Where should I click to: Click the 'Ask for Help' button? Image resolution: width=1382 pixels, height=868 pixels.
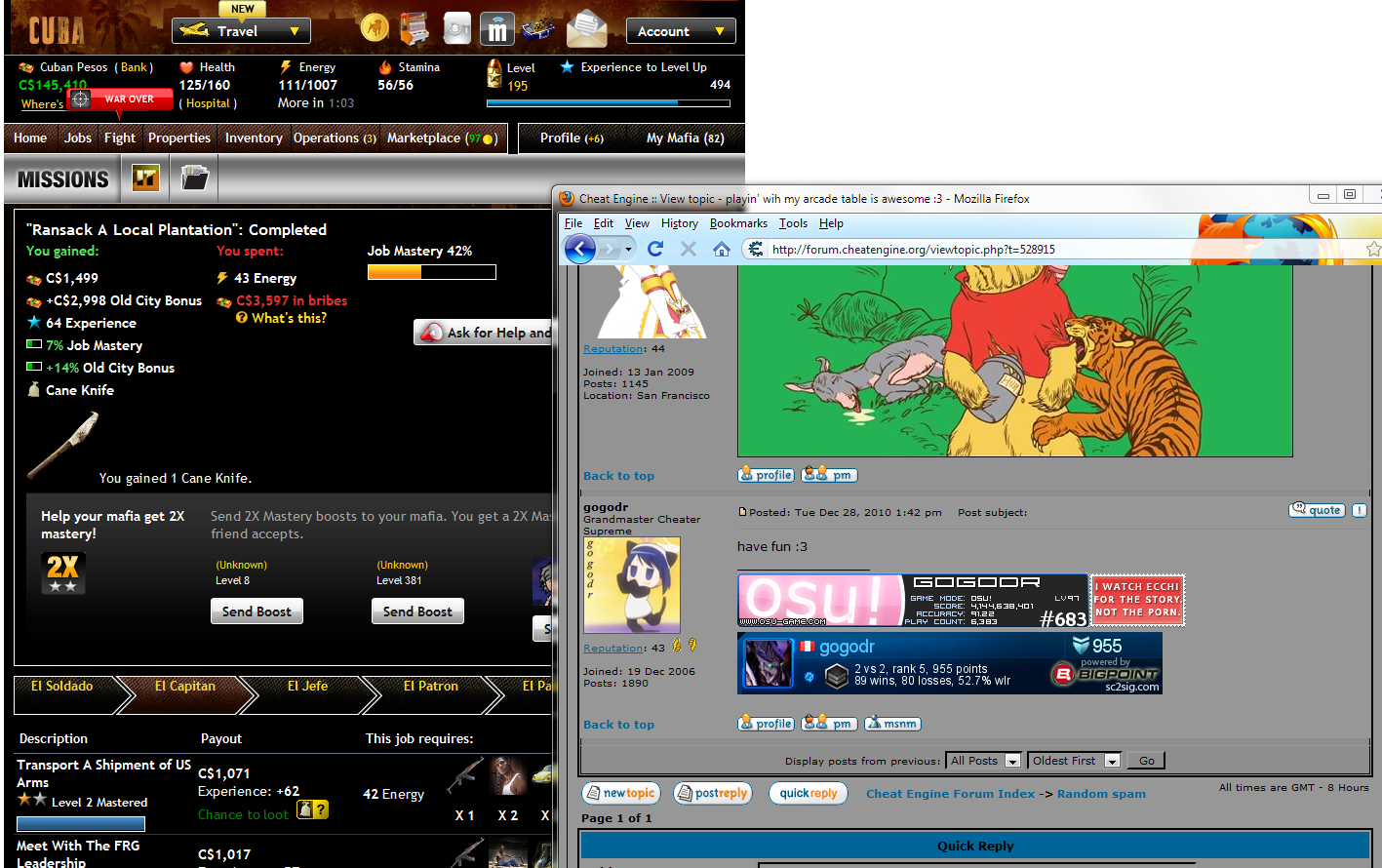click(484, 333)
